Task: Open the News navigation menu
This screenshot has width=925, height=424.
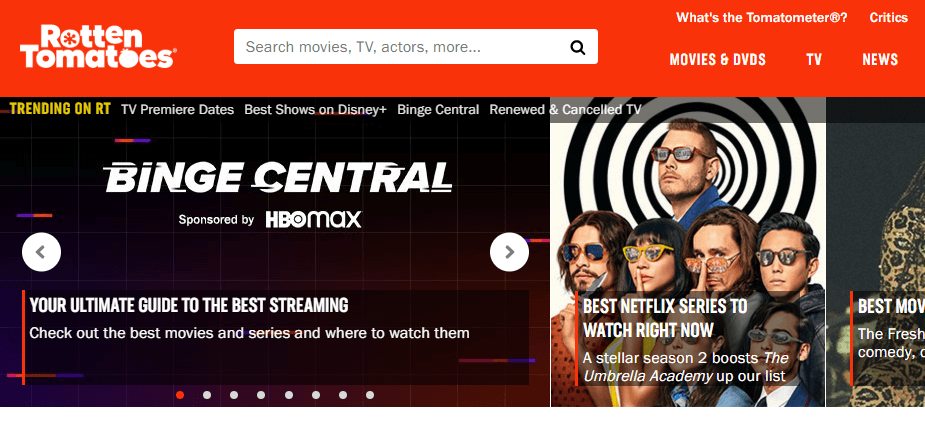Action: click(880, 60)
